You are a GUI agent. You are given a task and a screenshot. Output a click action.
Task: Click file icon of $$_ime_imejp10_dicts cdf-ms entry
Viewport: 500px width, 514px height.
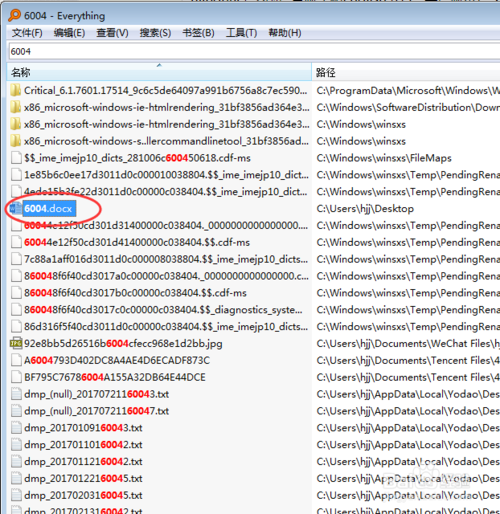[x=16, y=158]
